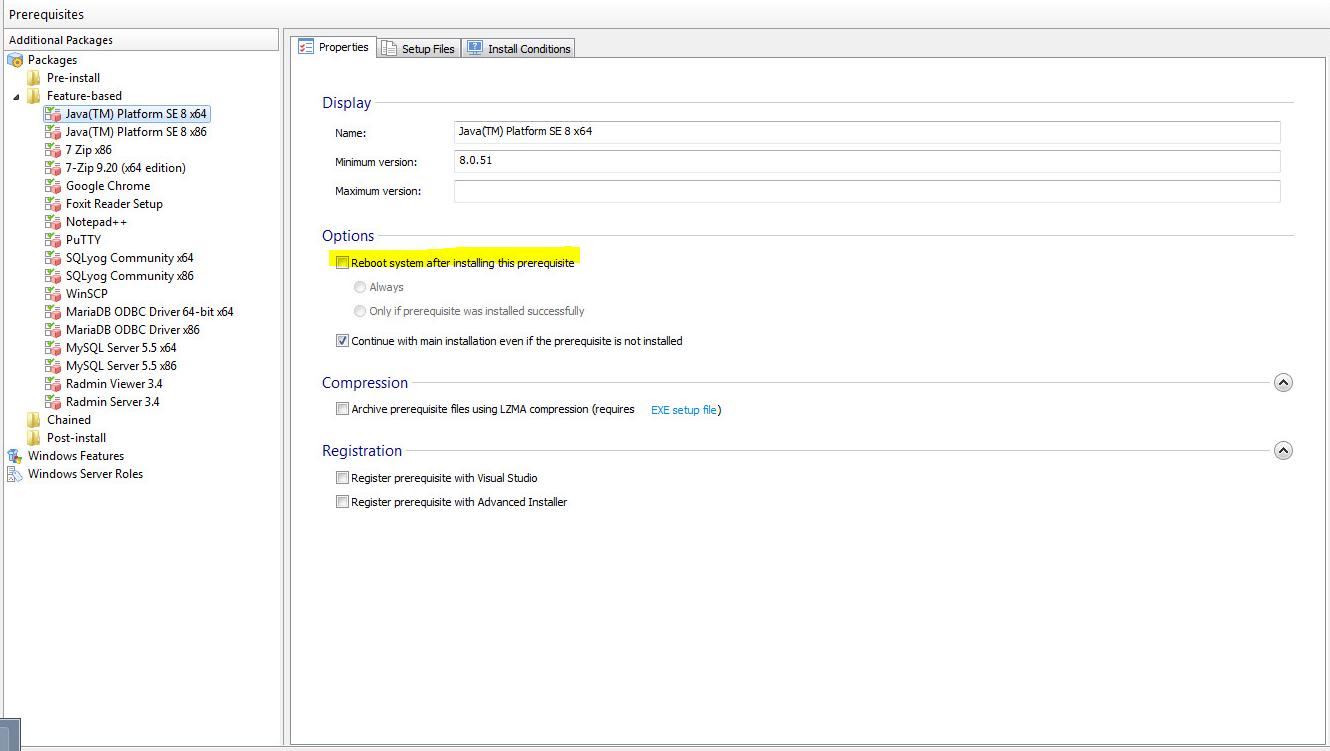Open the Install Conditions tab

[519, 49]
